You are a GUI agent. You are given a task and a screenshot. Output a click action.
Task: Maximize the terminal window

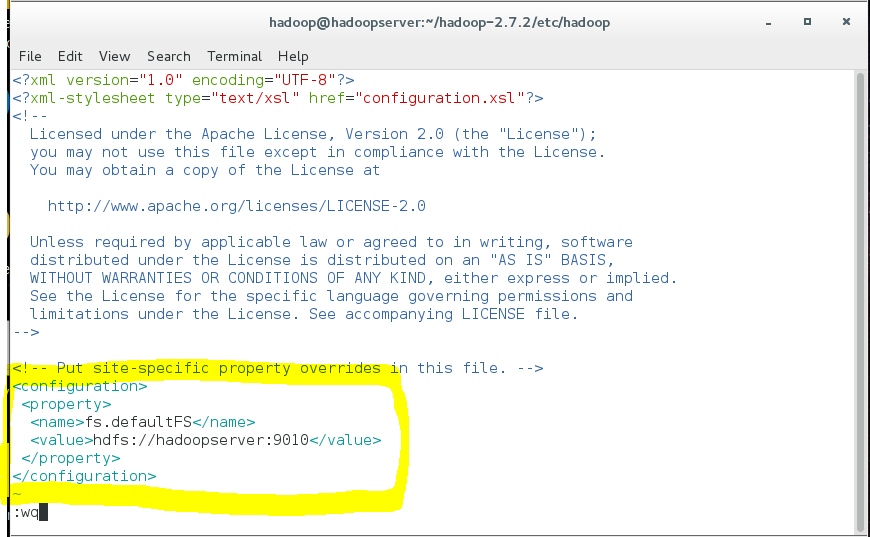tap(807, 22)
